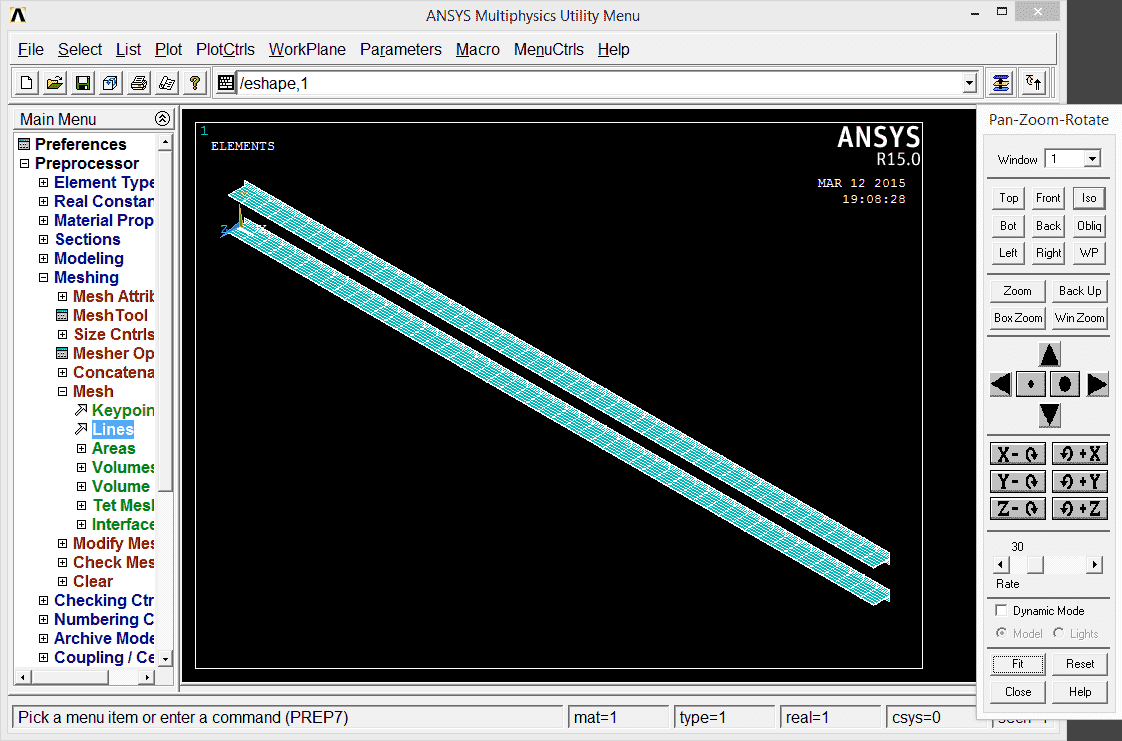This screenshot has height=741, width=1122.
Task: Enable the Dynamic Mode checkbox
Action: [x=1001, y=610]
